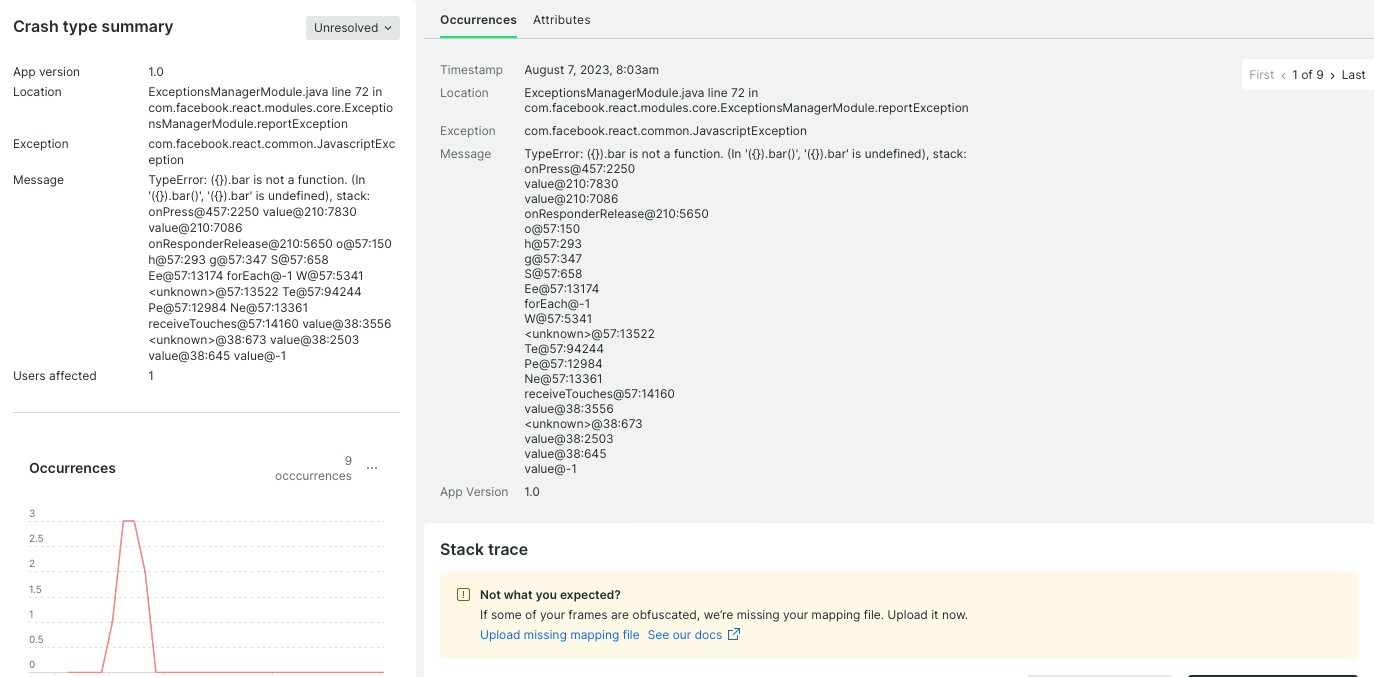Viewport: 1374px width, 677px height.
Task: Jump to the First occurrence
Action: tap(1261, 75)
